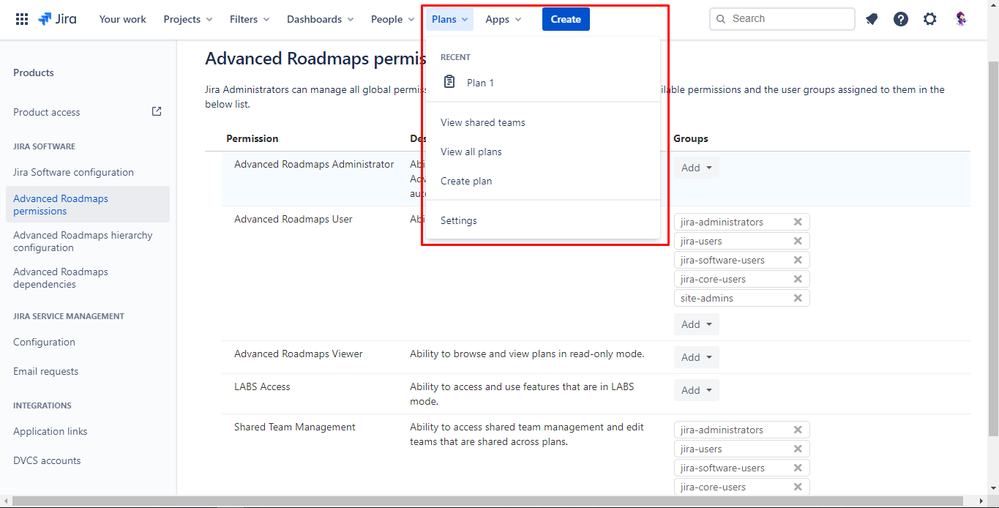Open Application links in sidebar
This screenshot has width=999, height=508.
50,432
